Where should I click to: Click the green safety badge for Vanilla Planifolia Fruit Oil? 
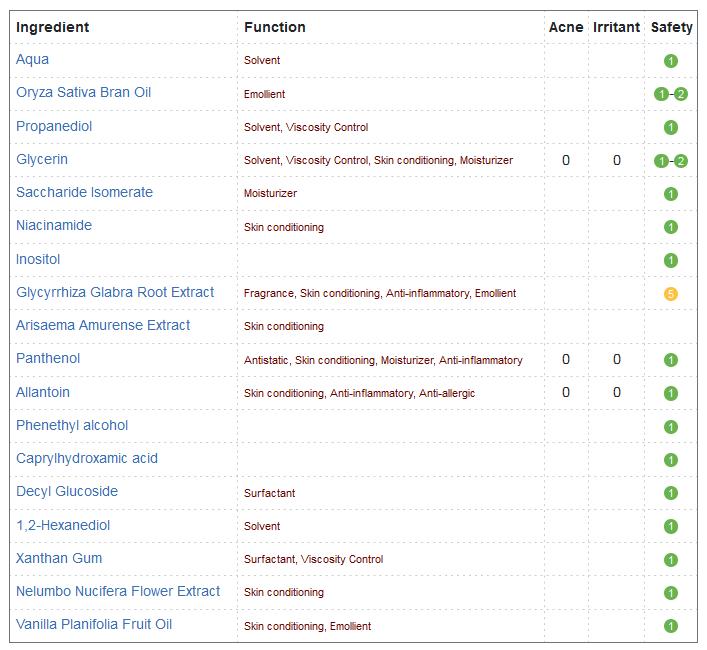670,626
